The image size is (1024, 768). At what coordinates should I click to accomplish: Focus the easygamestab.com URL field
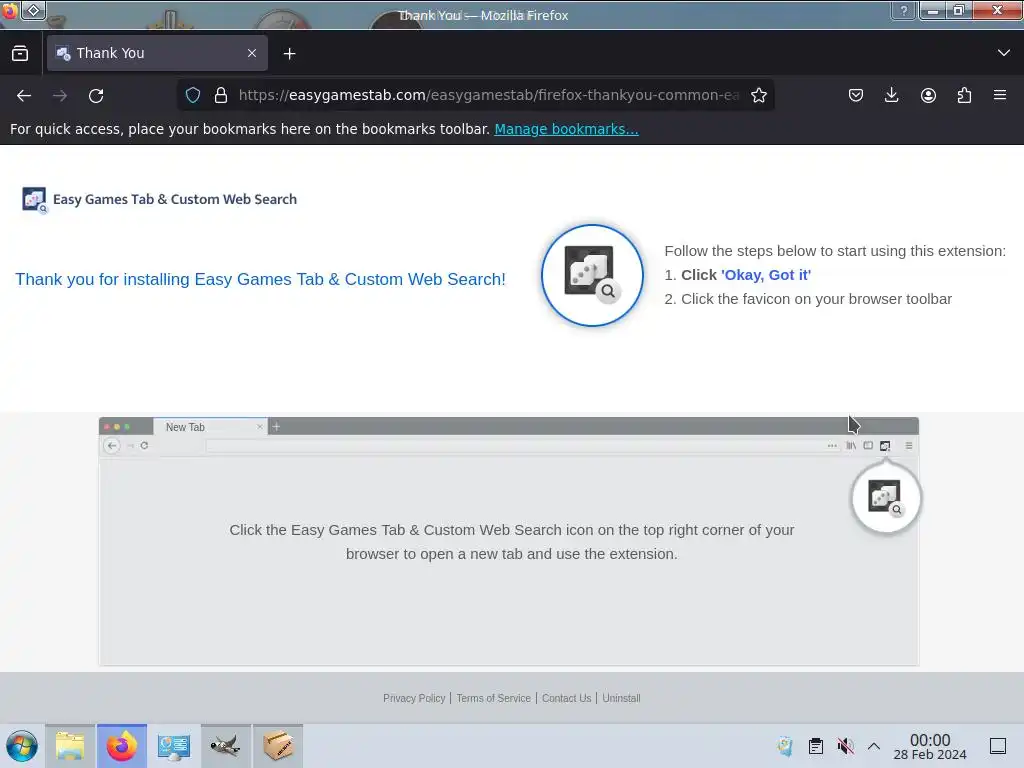(488, 95)
